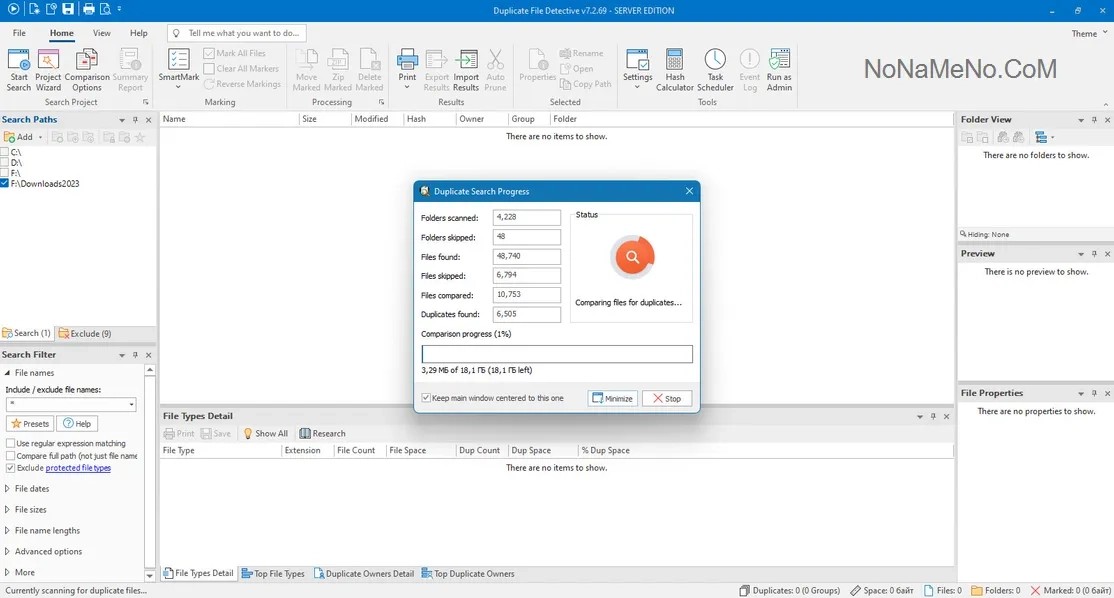Expand the Advanced options section
The image size is (1114, 598).
tap(48, 552)
